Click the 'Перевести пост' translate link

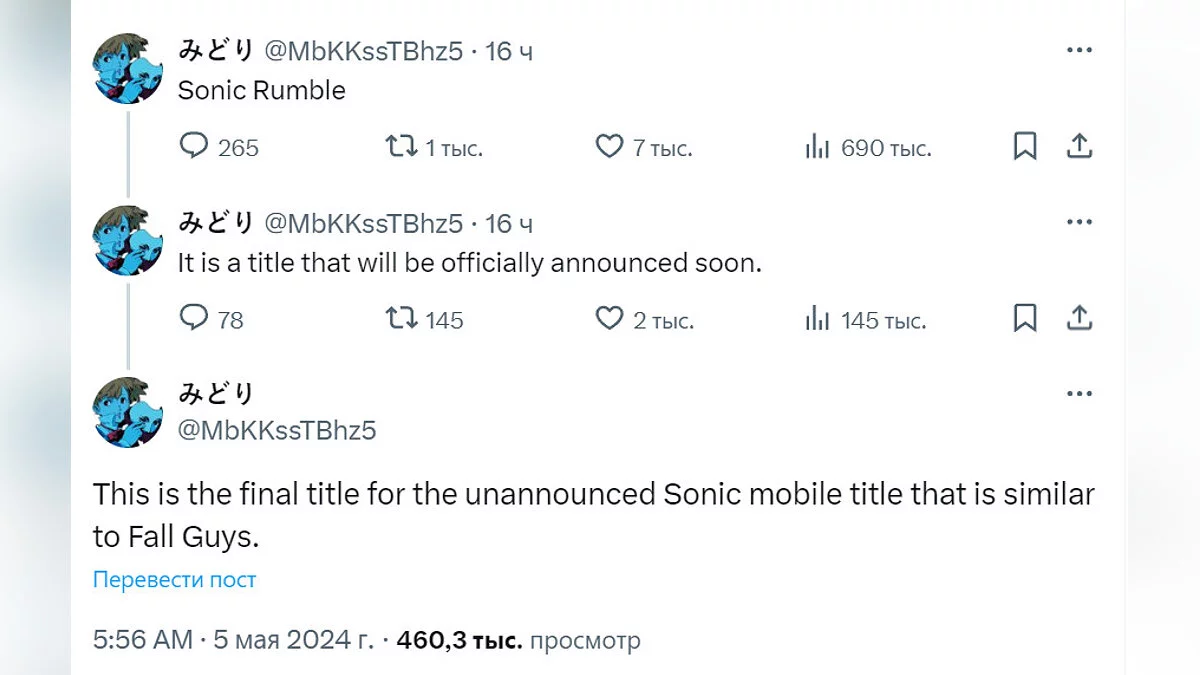click(175, 579)
